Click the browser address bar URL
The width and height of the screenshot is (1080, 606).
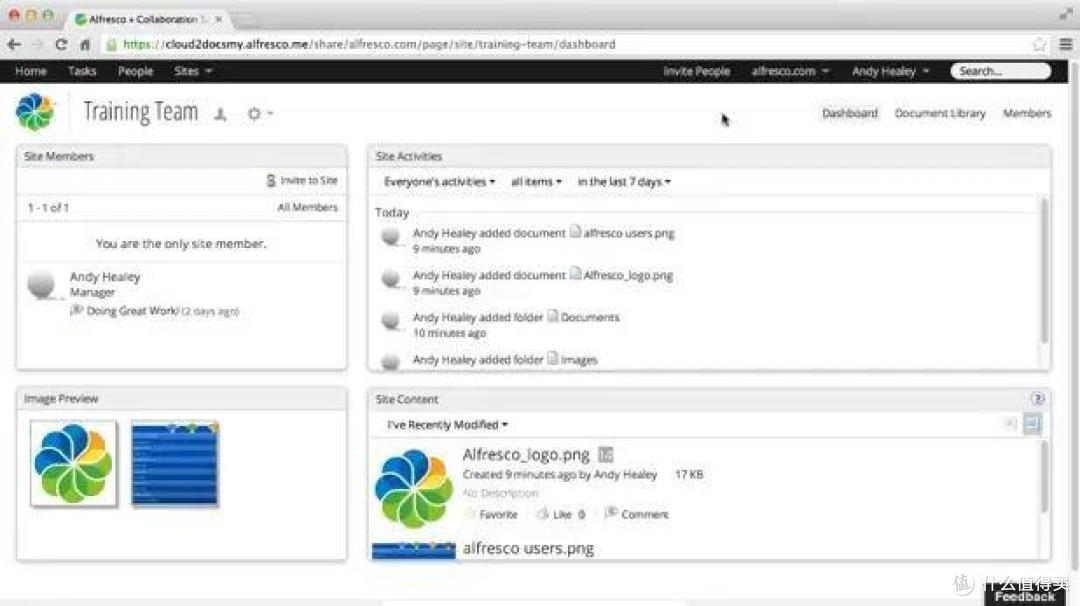[x=369, y=45]
